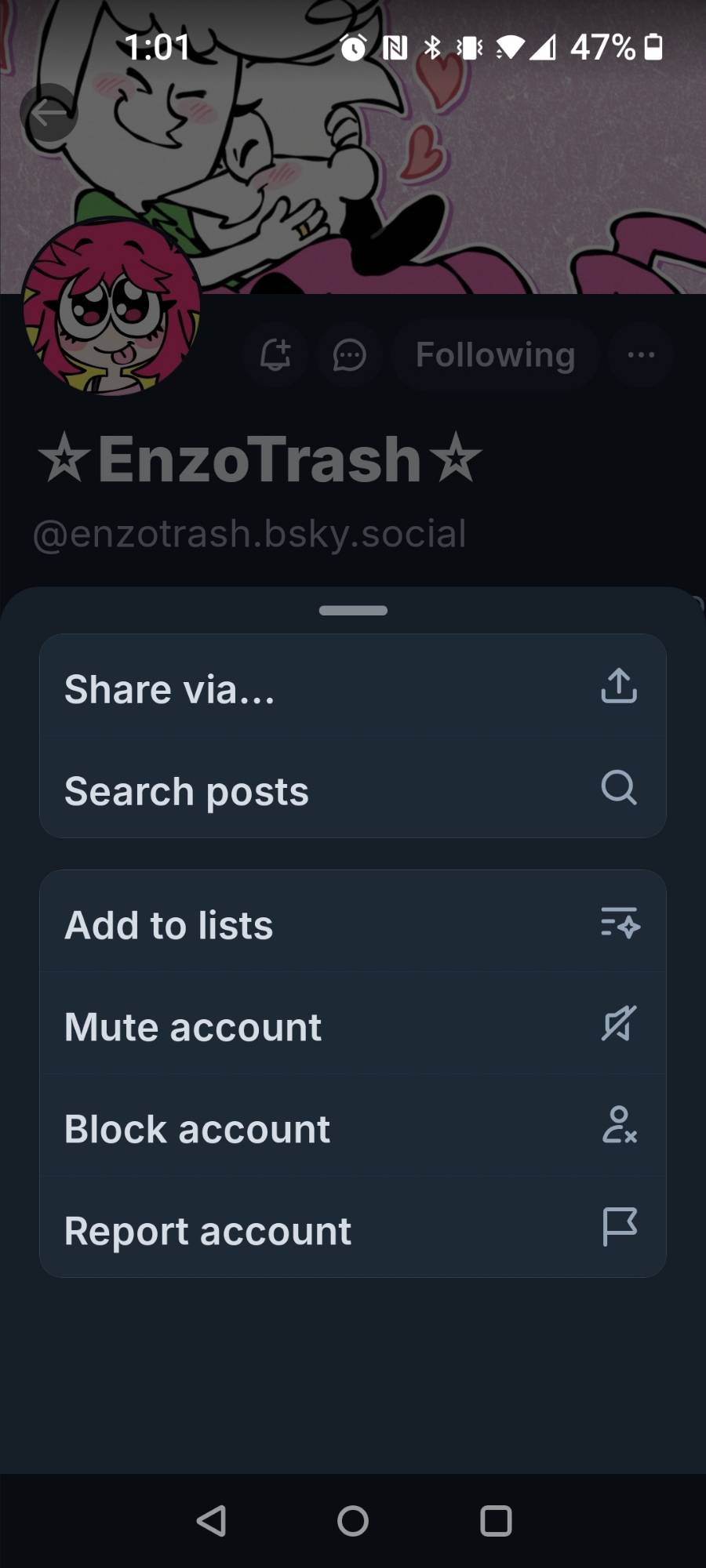Choose Block account option

click(x=197, y=1129)
